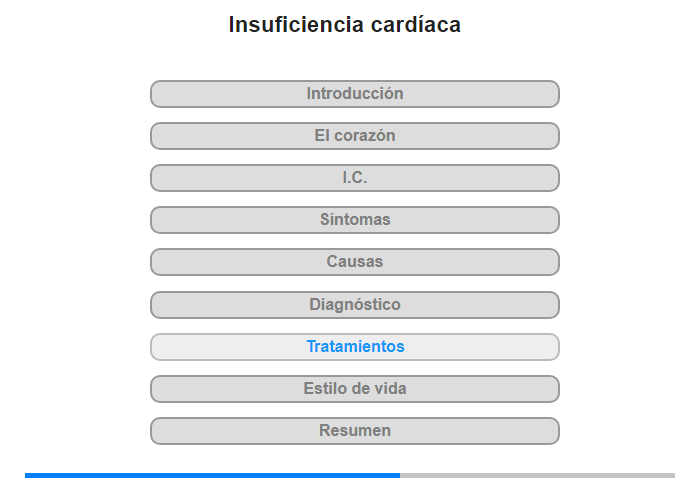Click the Insuficiencia cardíaca heading
Screen dimensions: 700x480
coord(345,25)
